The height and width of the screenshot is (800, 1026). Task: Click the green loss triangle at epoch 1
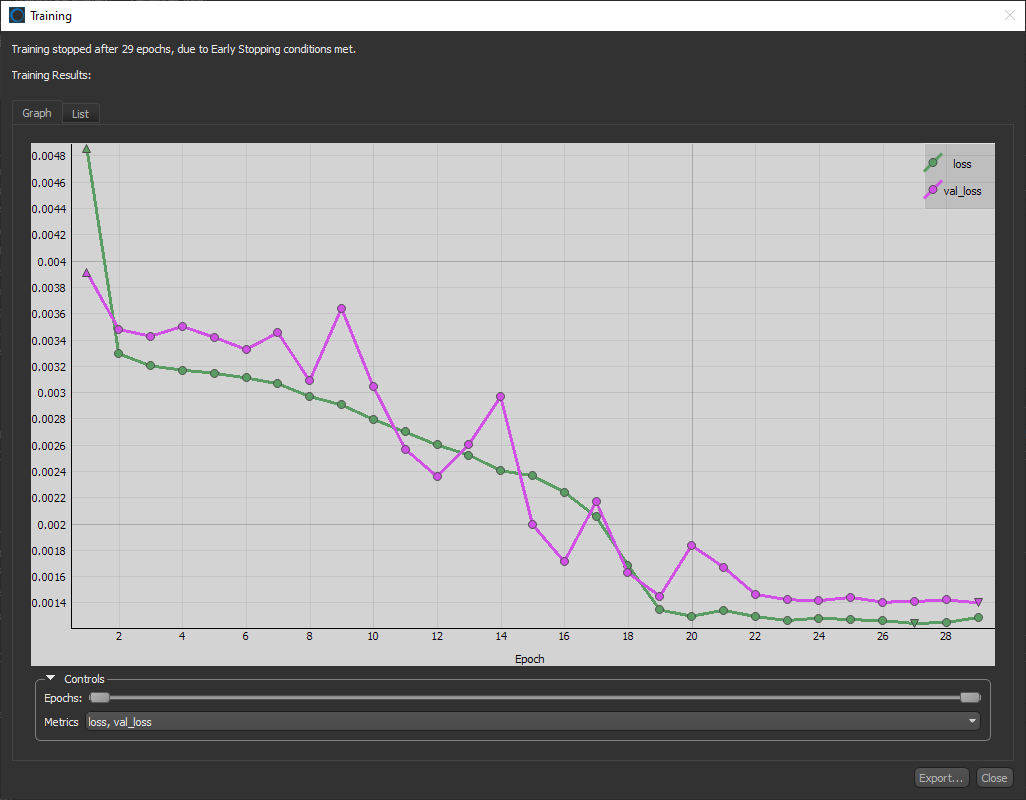[x=87, y=149]
